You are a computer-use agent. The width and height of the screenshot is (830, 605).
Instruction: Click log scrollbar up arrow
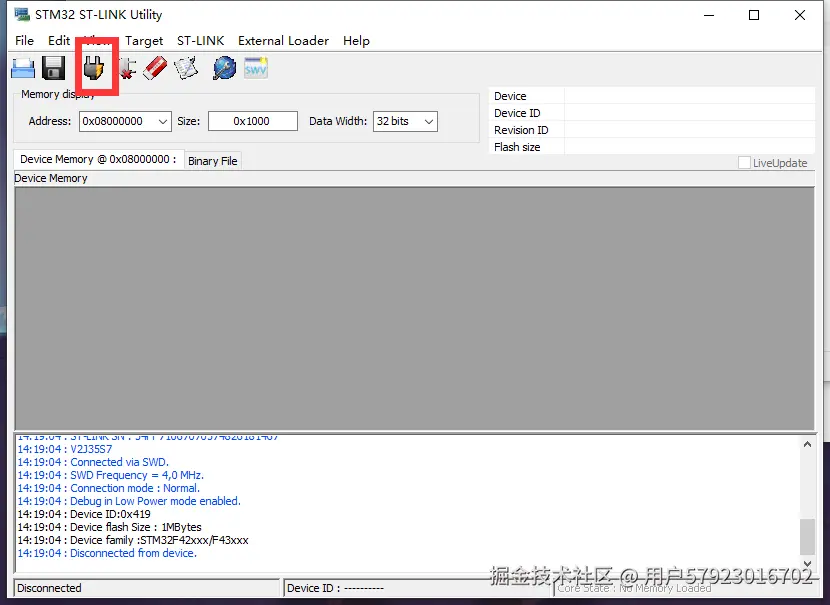(807, 445)
